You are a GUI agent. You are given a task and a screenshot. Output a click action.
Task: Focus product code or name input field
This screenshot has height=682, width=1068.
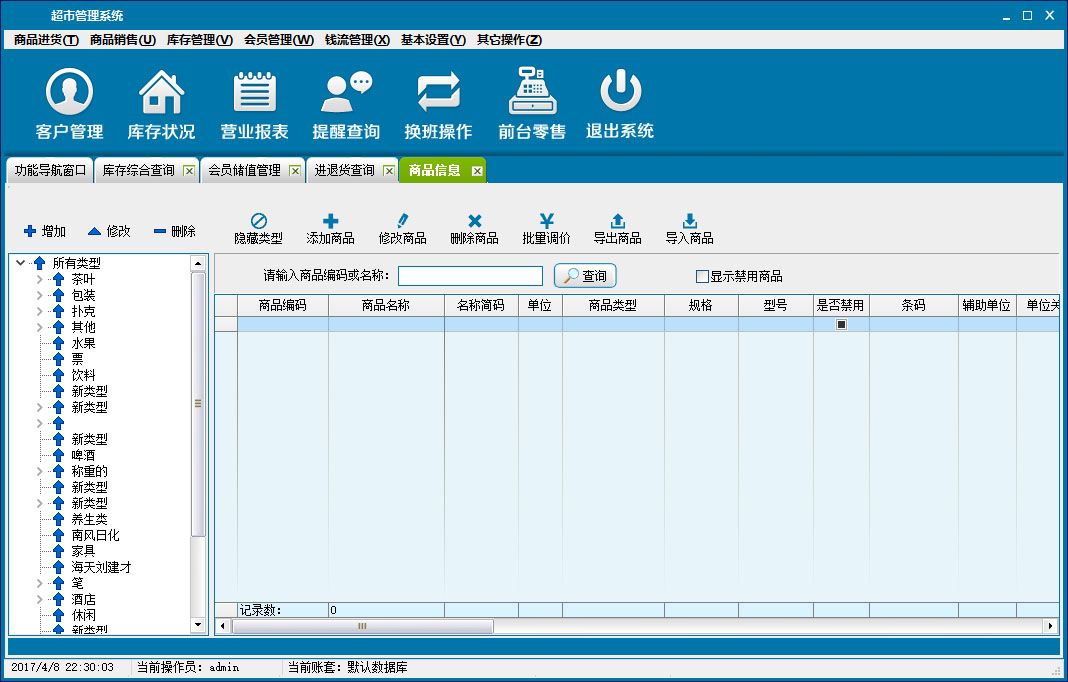(470, 276)
